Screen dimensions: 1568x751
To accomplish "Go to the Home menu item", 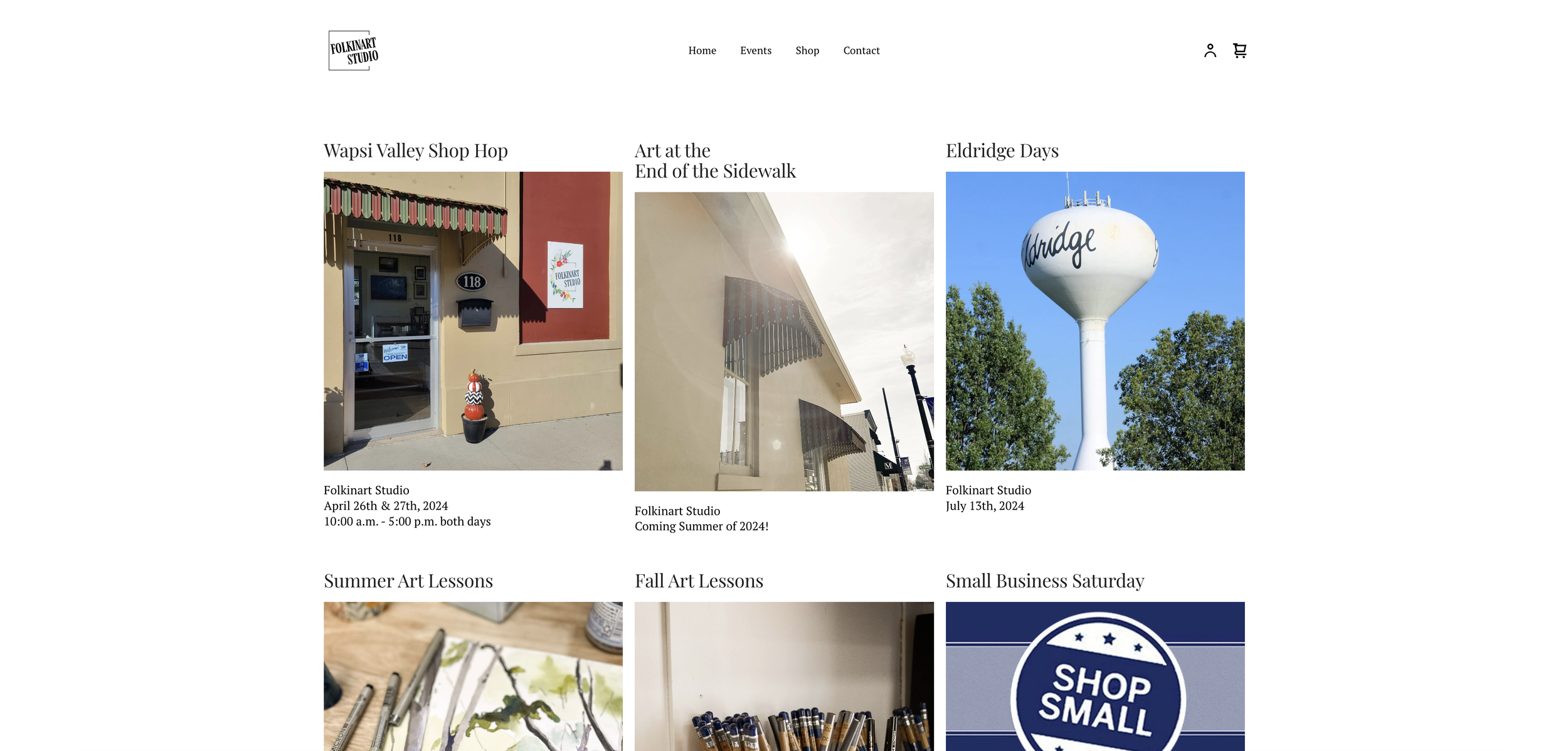I will pyautogui.click(x=702, y=50).
